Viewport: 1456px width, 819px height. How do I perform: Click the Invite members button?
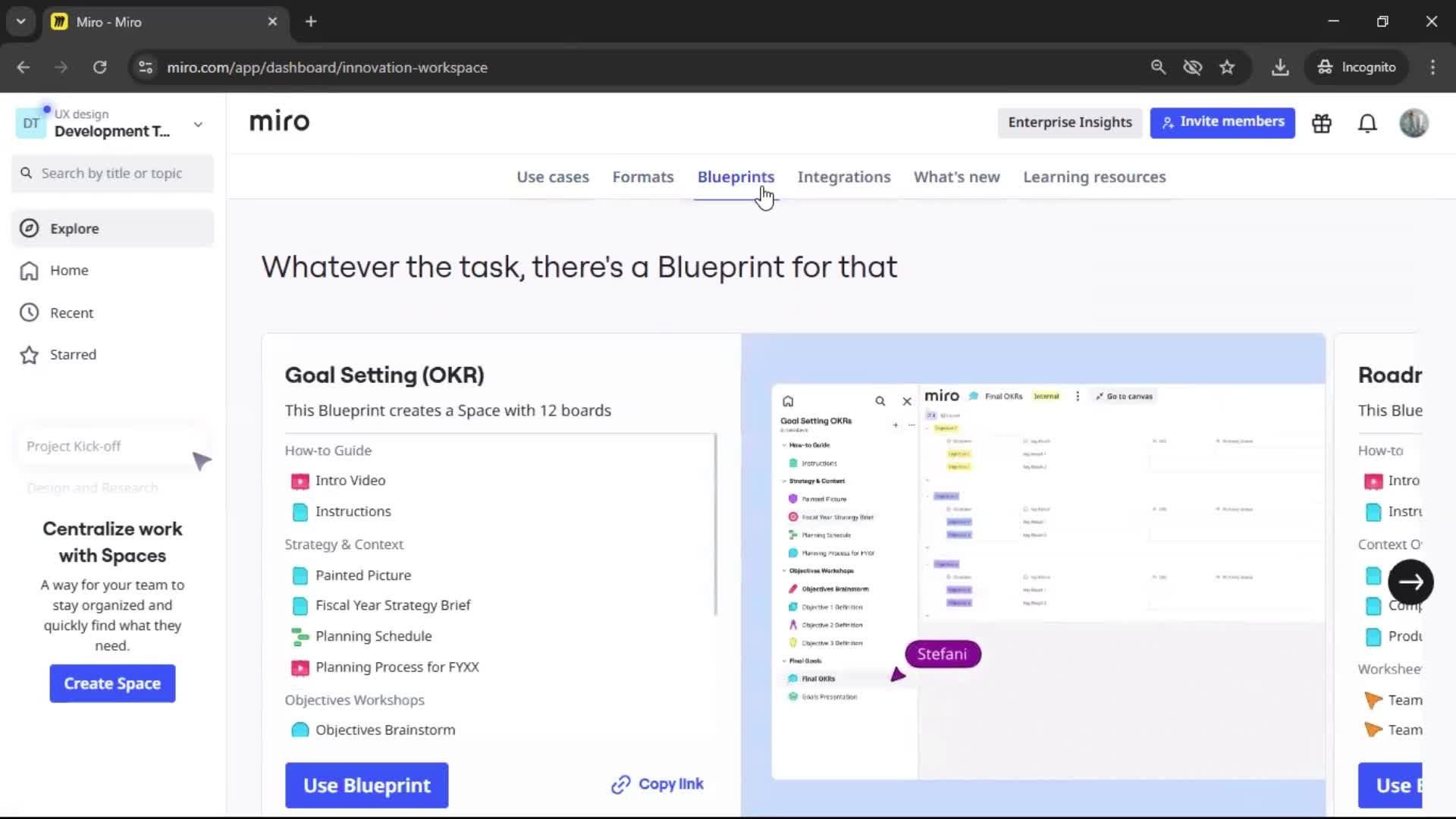tap(1222, 122)
